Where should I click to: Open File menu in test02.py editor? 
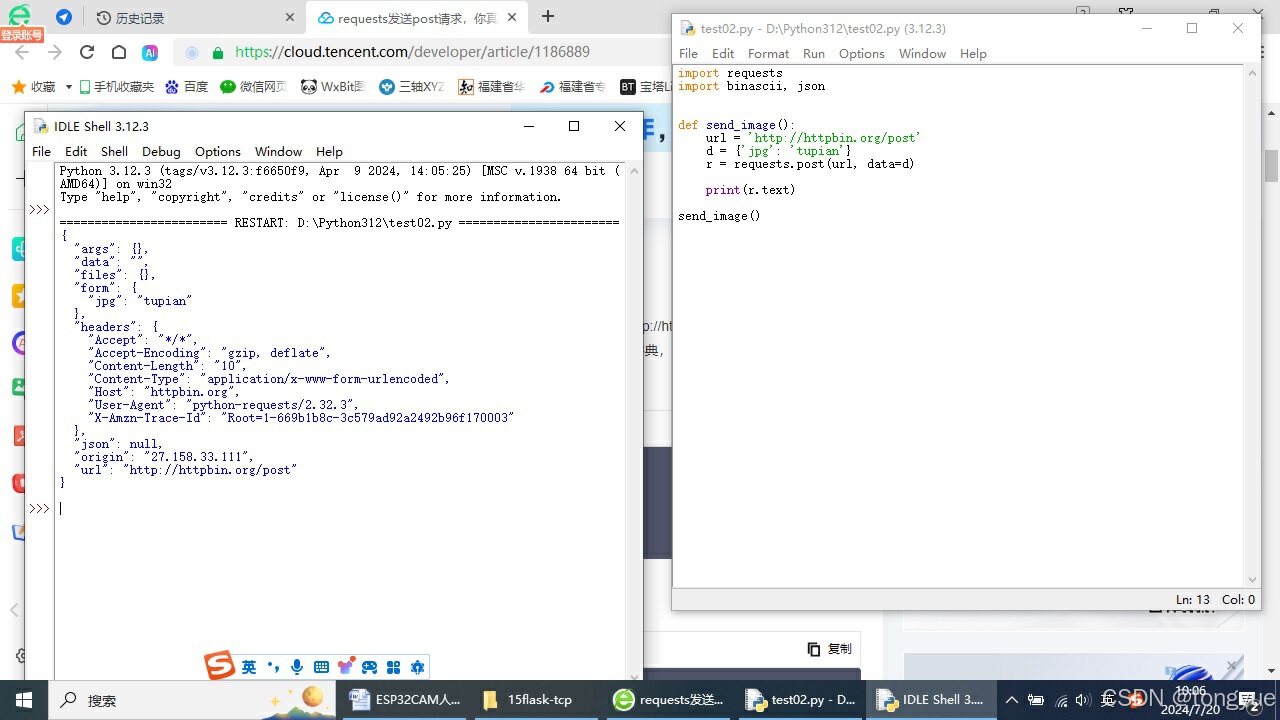689,53
